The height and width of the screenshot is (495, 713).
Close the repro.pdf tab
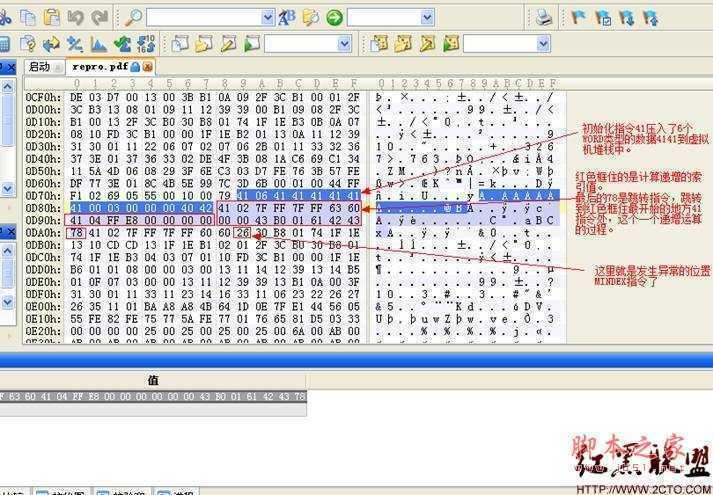coord(147,67)
